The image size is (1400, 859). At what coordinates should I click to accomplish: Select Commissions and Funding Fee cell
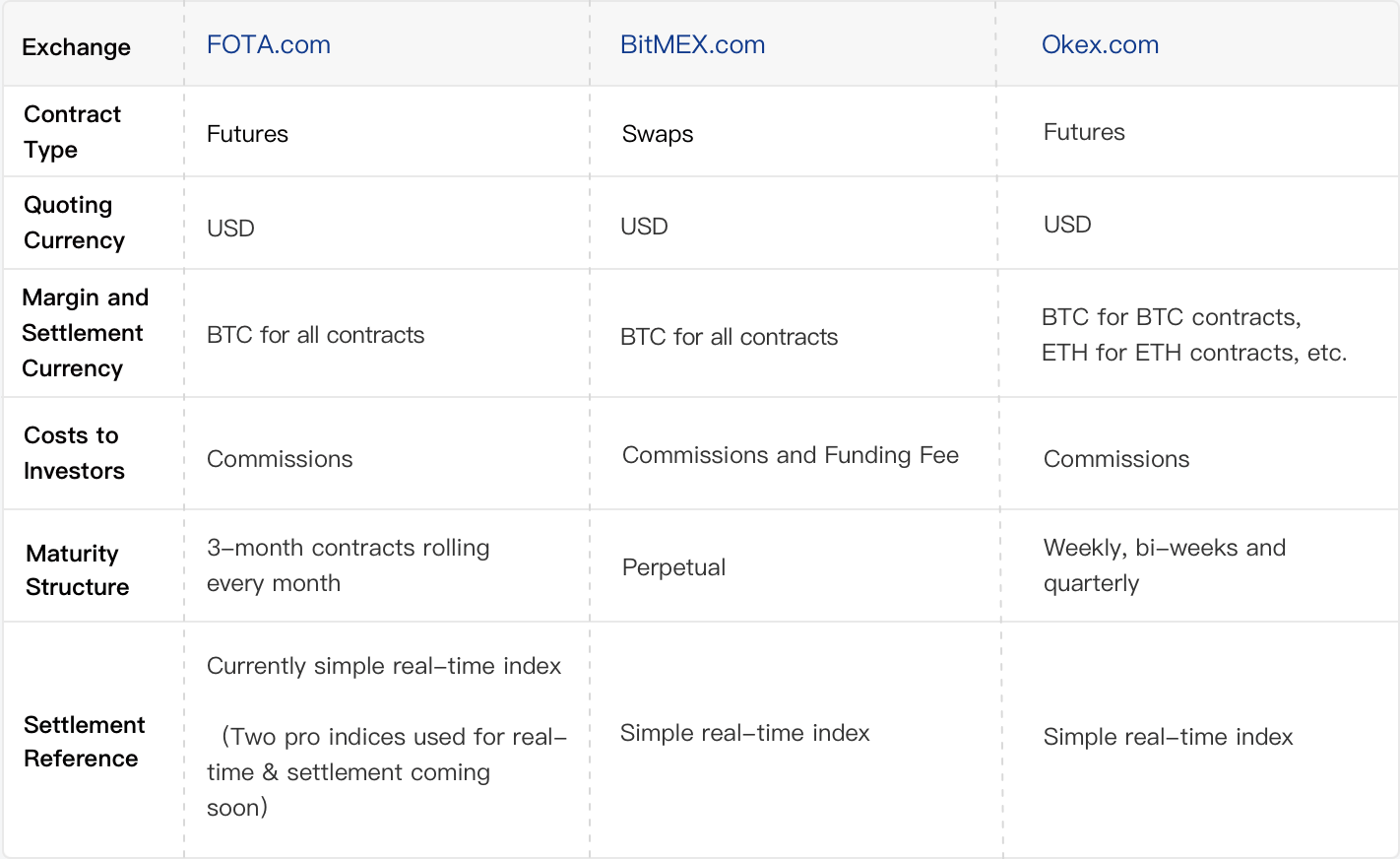click(x=791, y=455)
